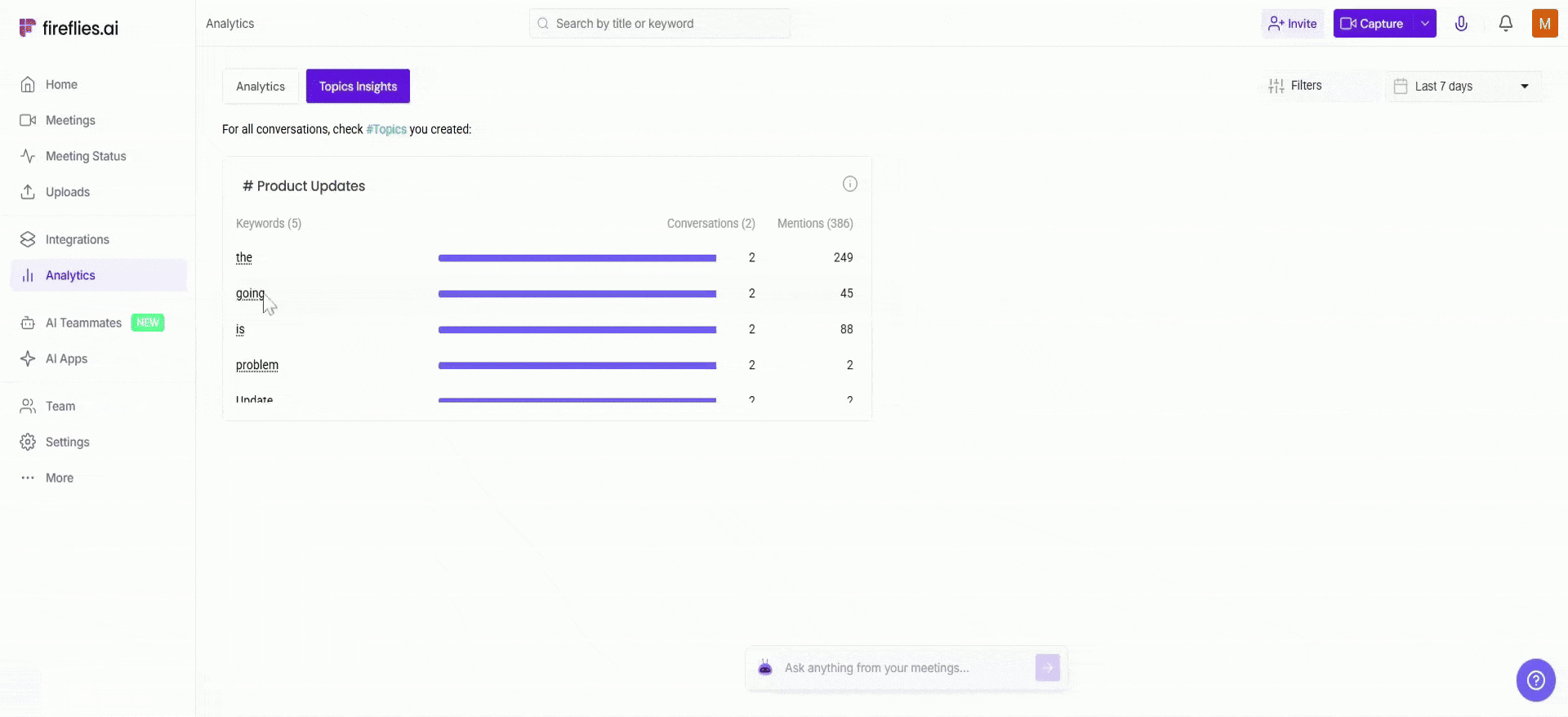Open the help question mark button
1568x717 pixels.
(x=1535, y=679)
